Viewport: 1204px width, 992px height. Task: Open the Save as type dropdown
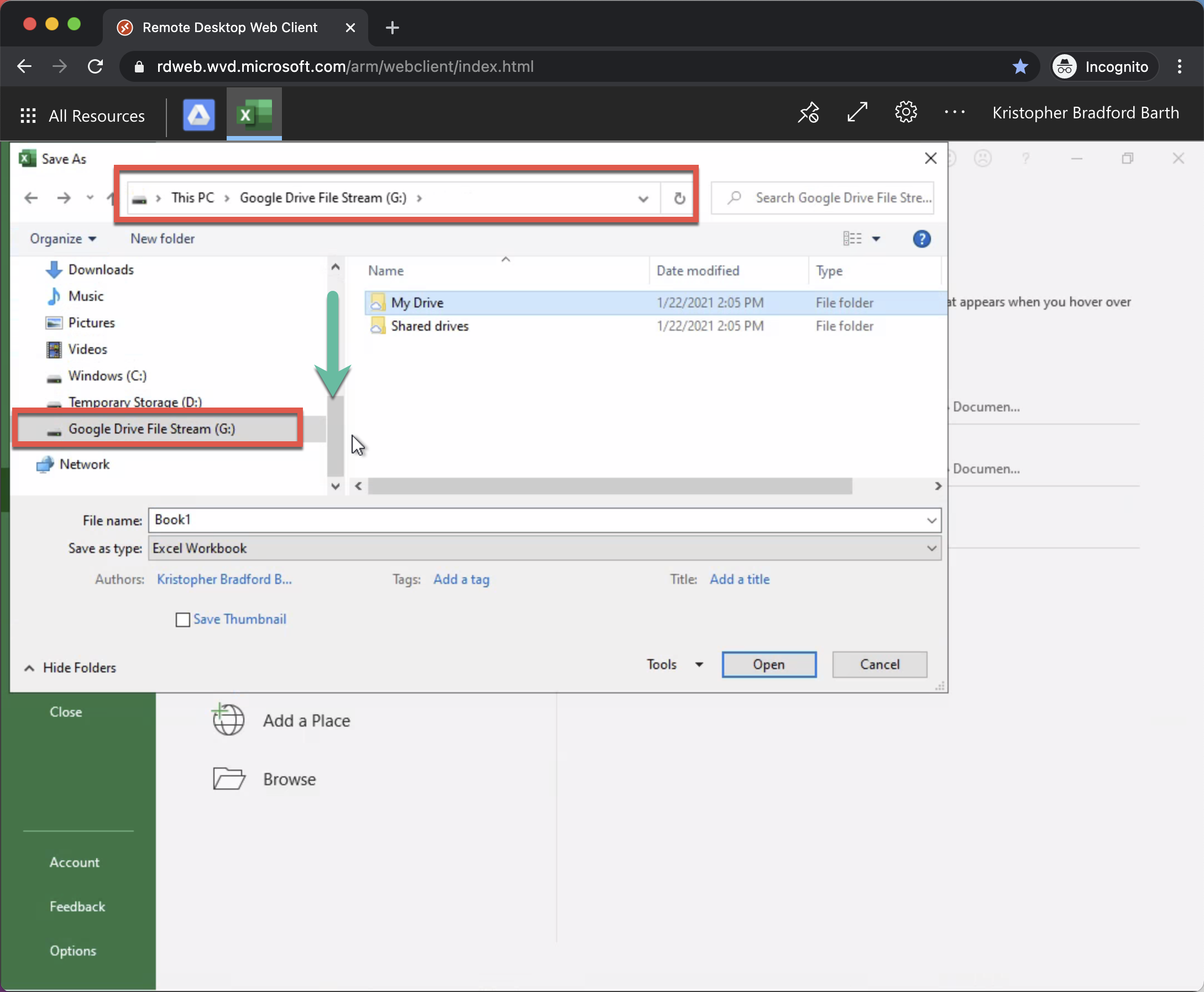(x=931, y=549)
